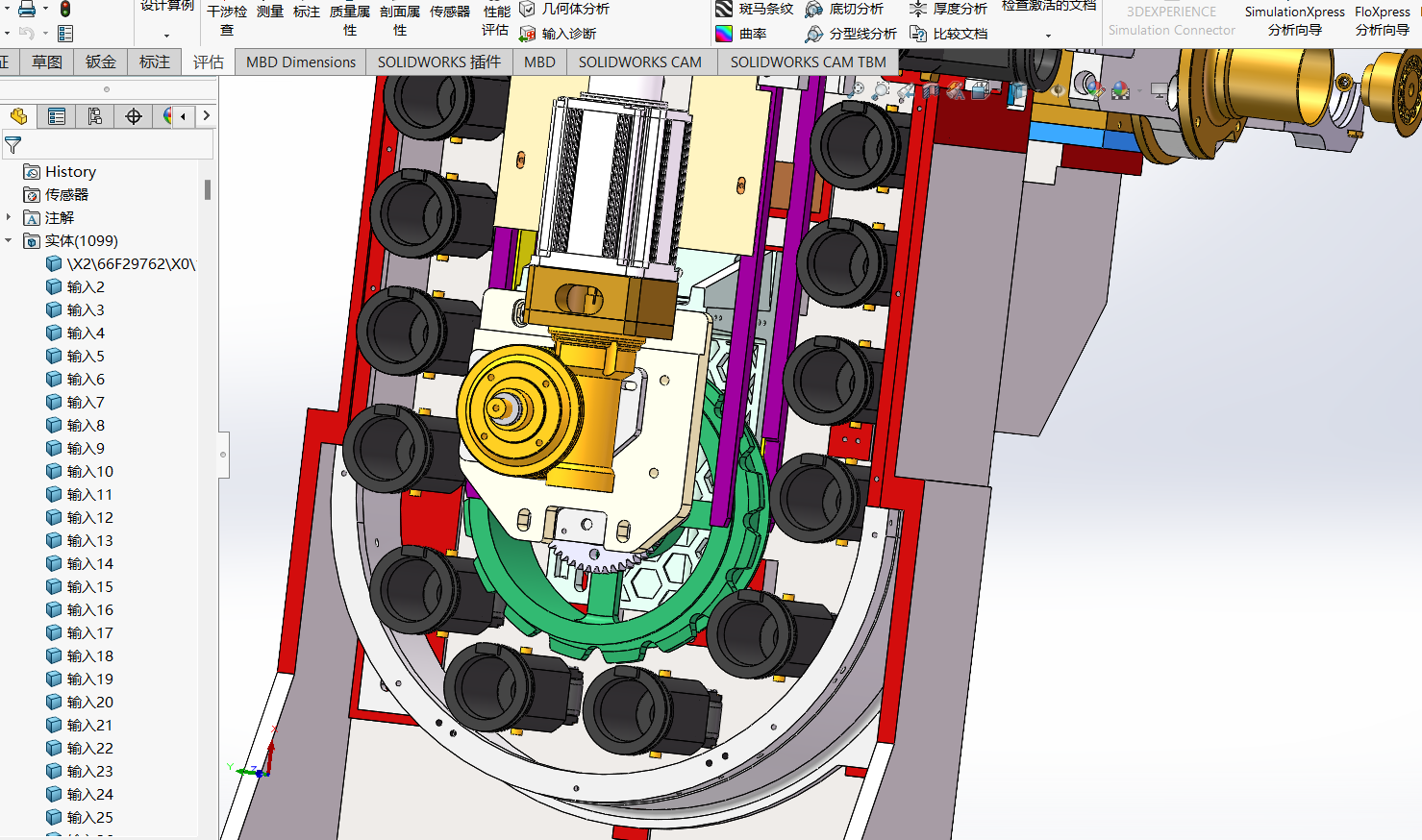1422x840 pixels.
Task: Click the tree filter funnel icon
Action: click(12, 145)
